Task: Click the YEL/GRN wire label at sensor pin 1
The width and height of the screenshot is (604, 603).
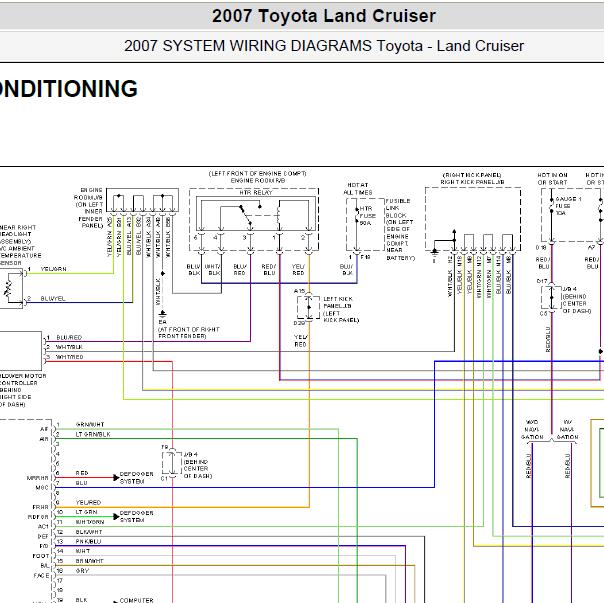Action: coord(54,269)
